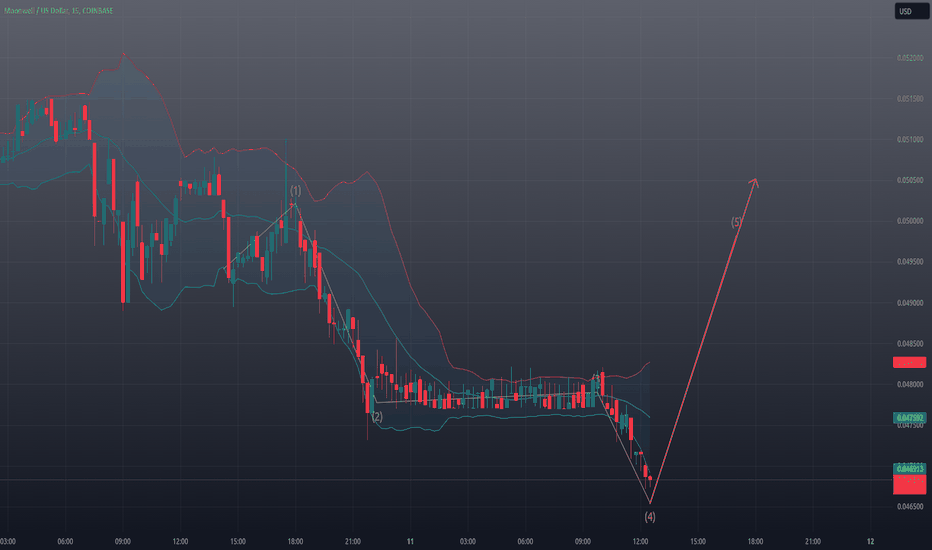Screen dimensions: 932x550
Task: Click the 0.049000 price axis value
Action: point(910,303)
